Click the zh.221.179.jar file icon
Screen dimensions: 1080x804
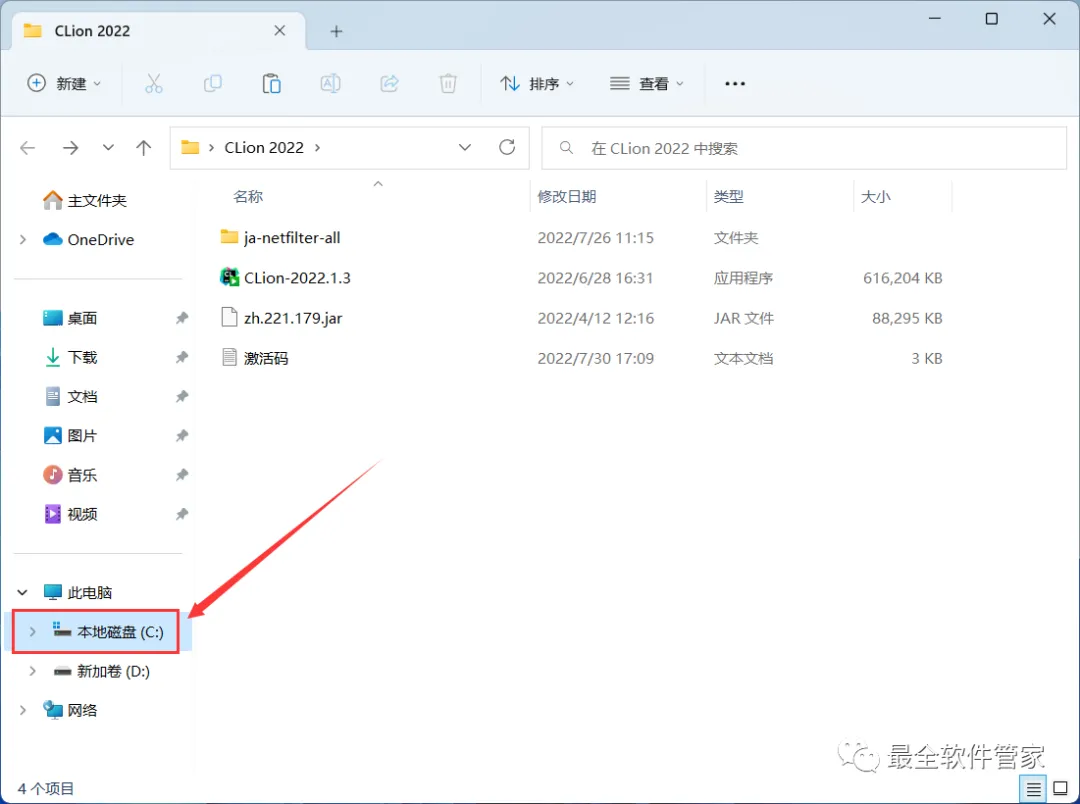[229, 318]
